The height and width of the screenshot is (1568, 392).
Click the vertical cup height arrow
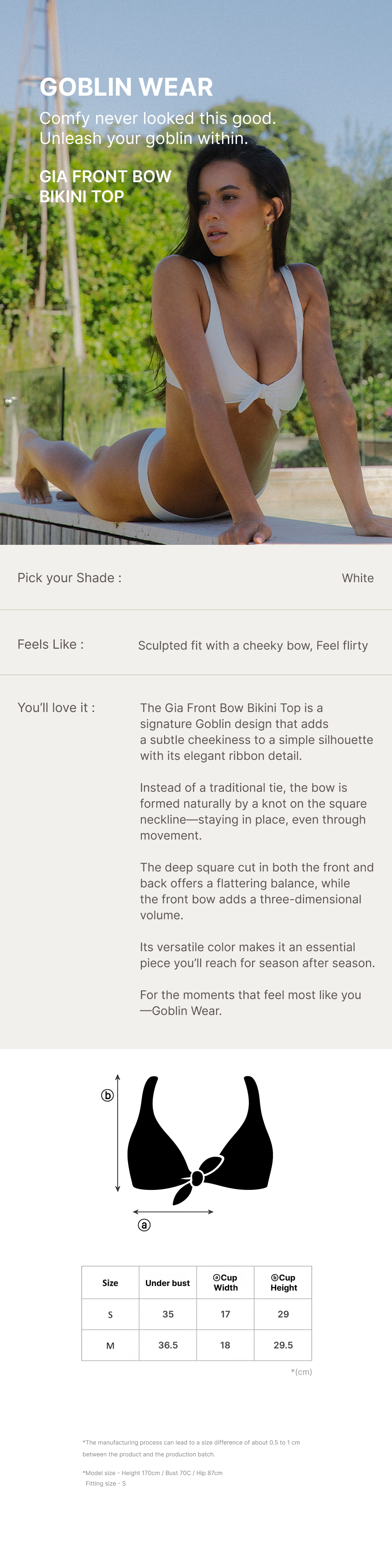[118, 1138]
